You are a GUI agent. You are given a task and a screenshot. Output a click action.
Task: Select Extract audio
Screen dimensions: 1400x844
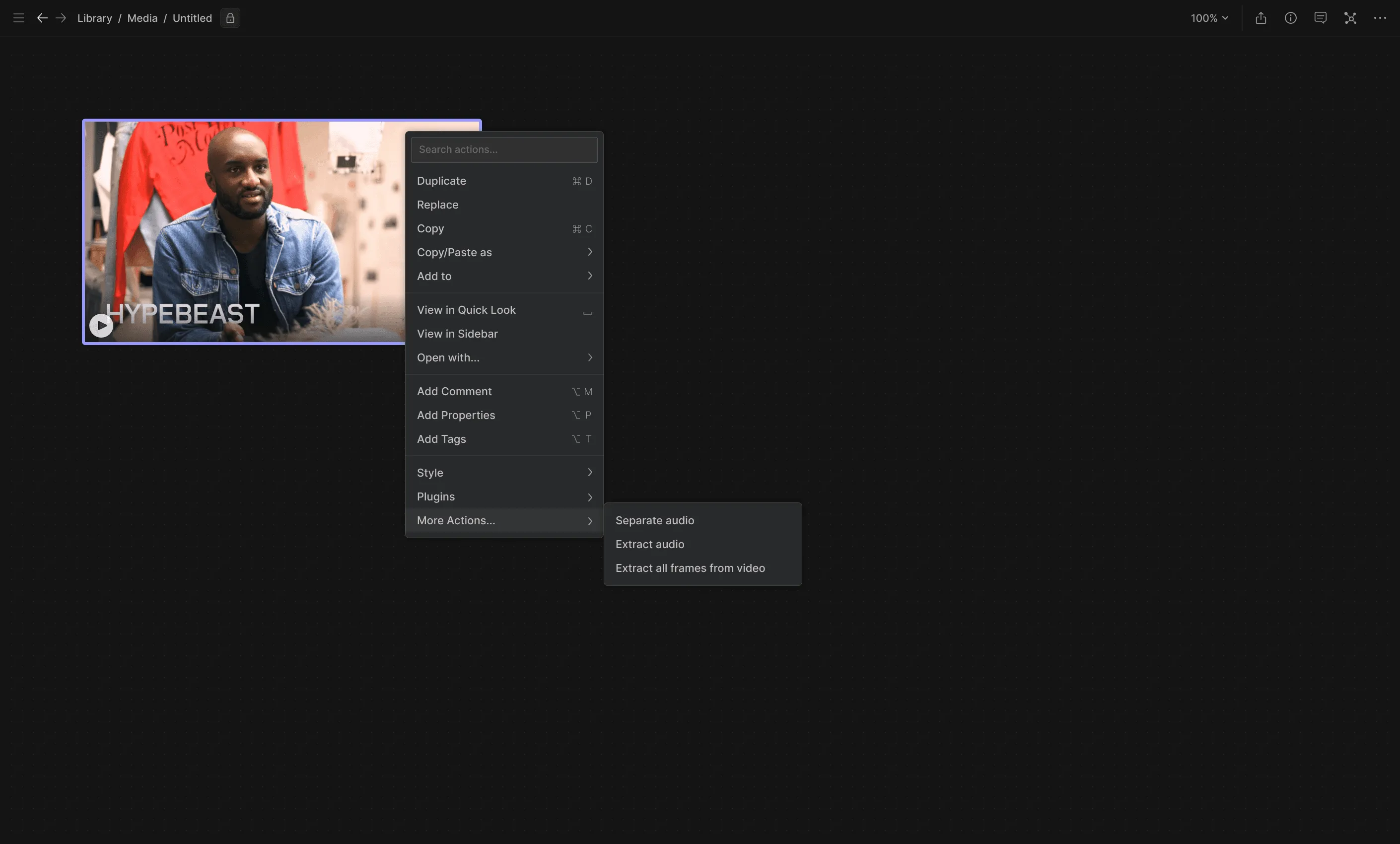click(x=702, y=545)
